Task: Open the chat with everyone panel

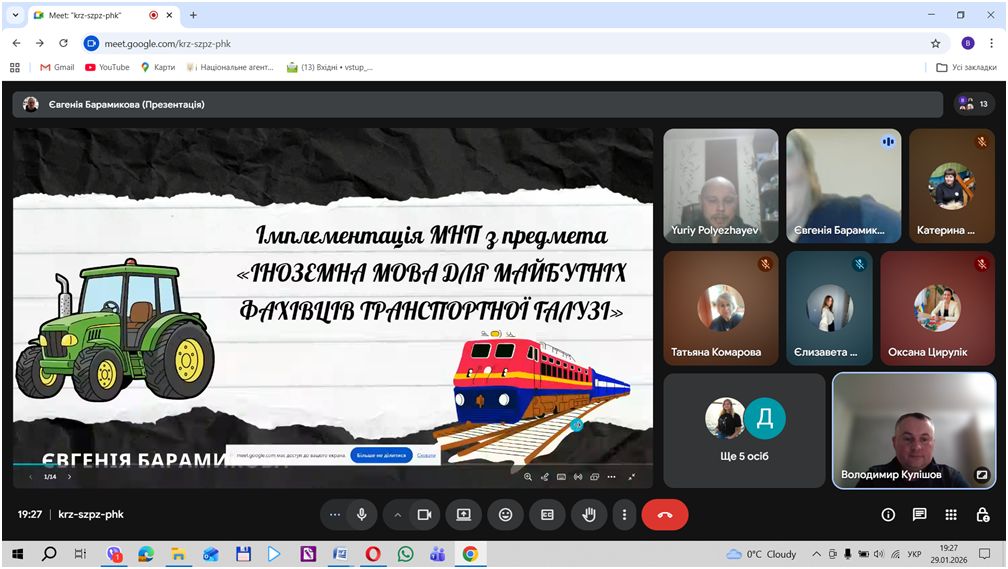Action: point(919,514)
